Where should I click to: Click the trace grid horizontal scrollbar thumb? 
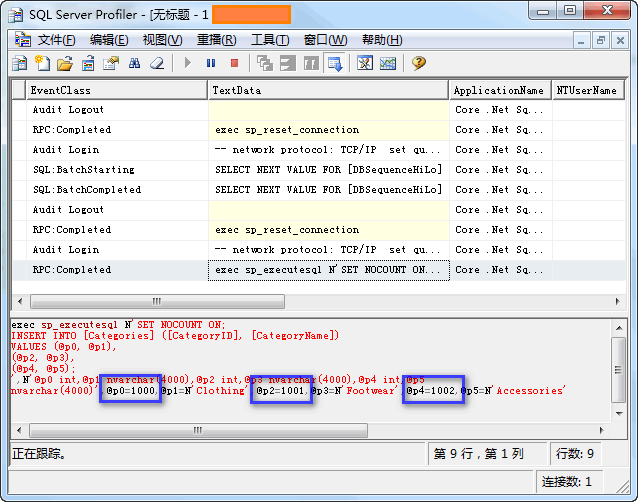157,301
